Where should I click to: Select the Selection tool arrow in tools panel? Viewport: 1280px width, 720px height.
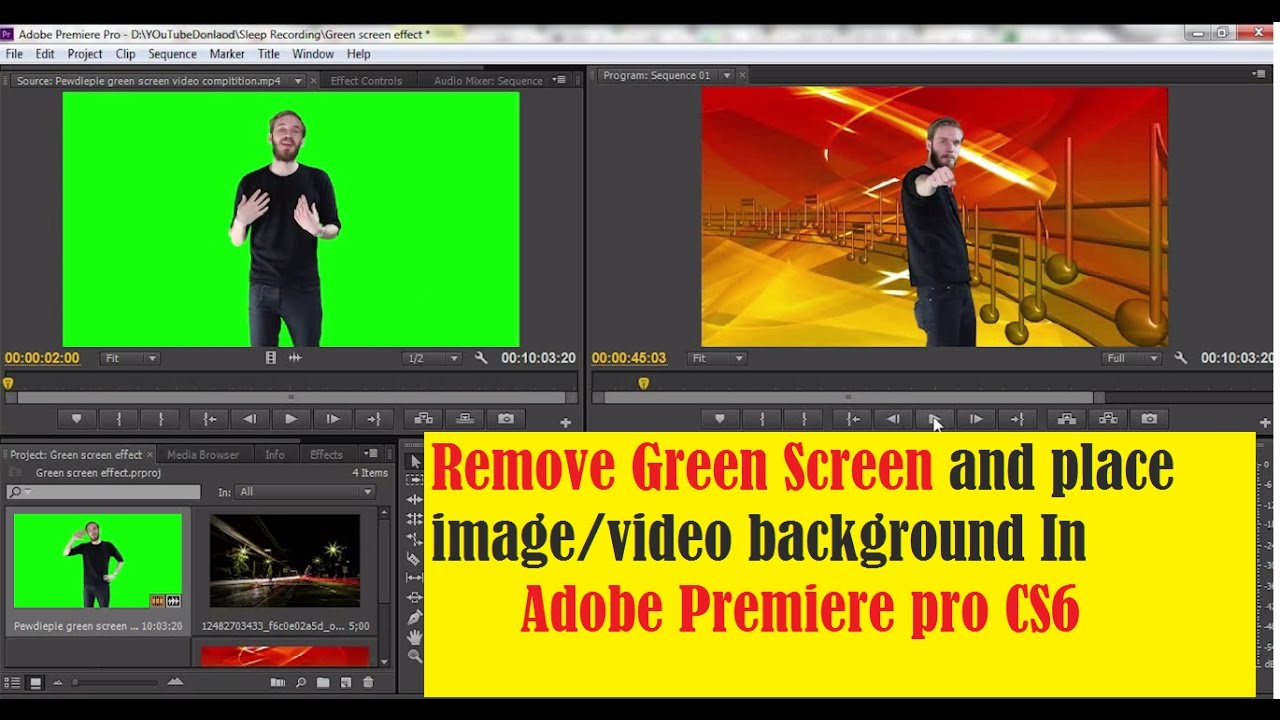pyautogui.click(x=415, y=461)
